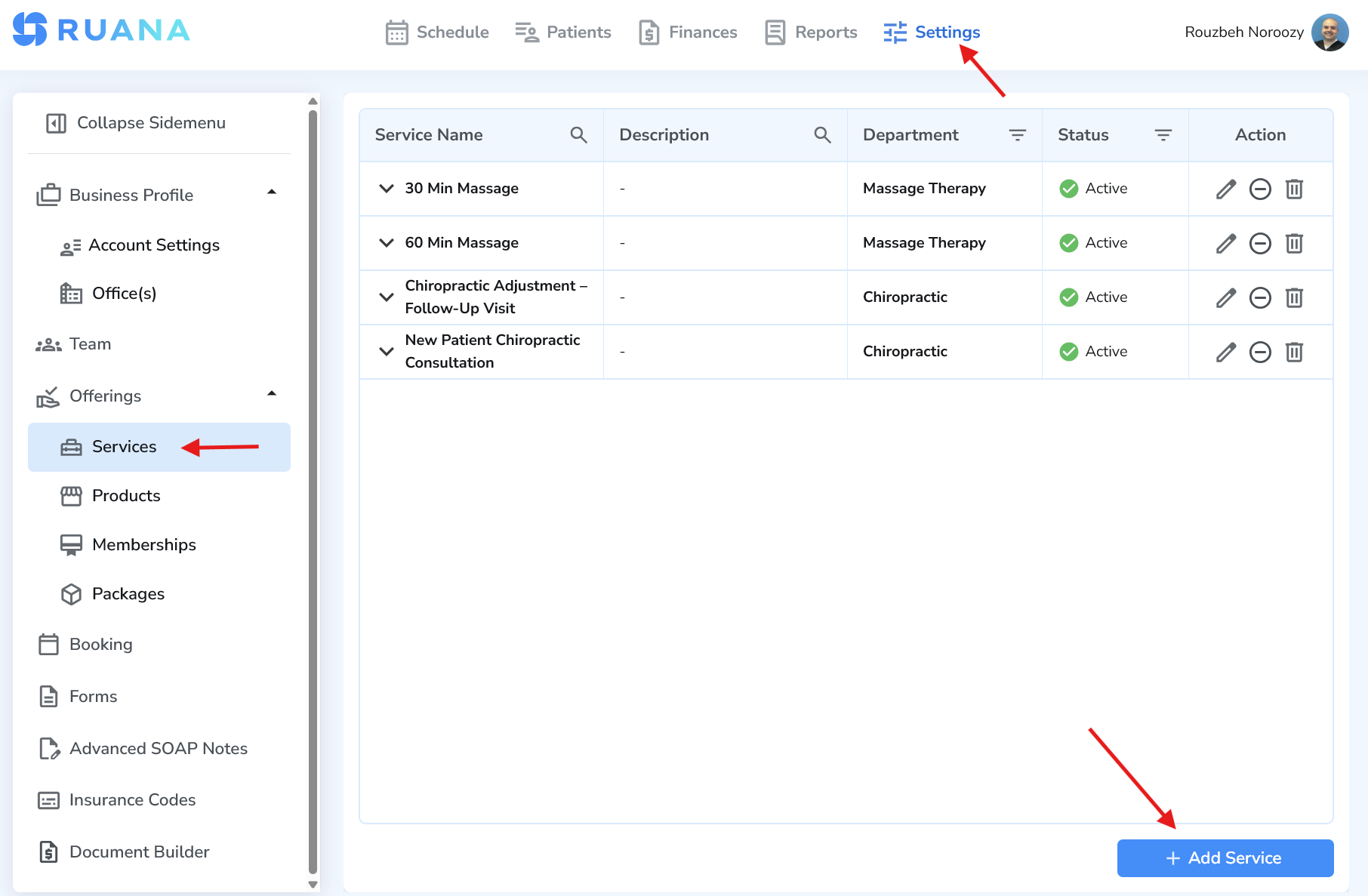Expand the 60 Min Massage row

386,242
